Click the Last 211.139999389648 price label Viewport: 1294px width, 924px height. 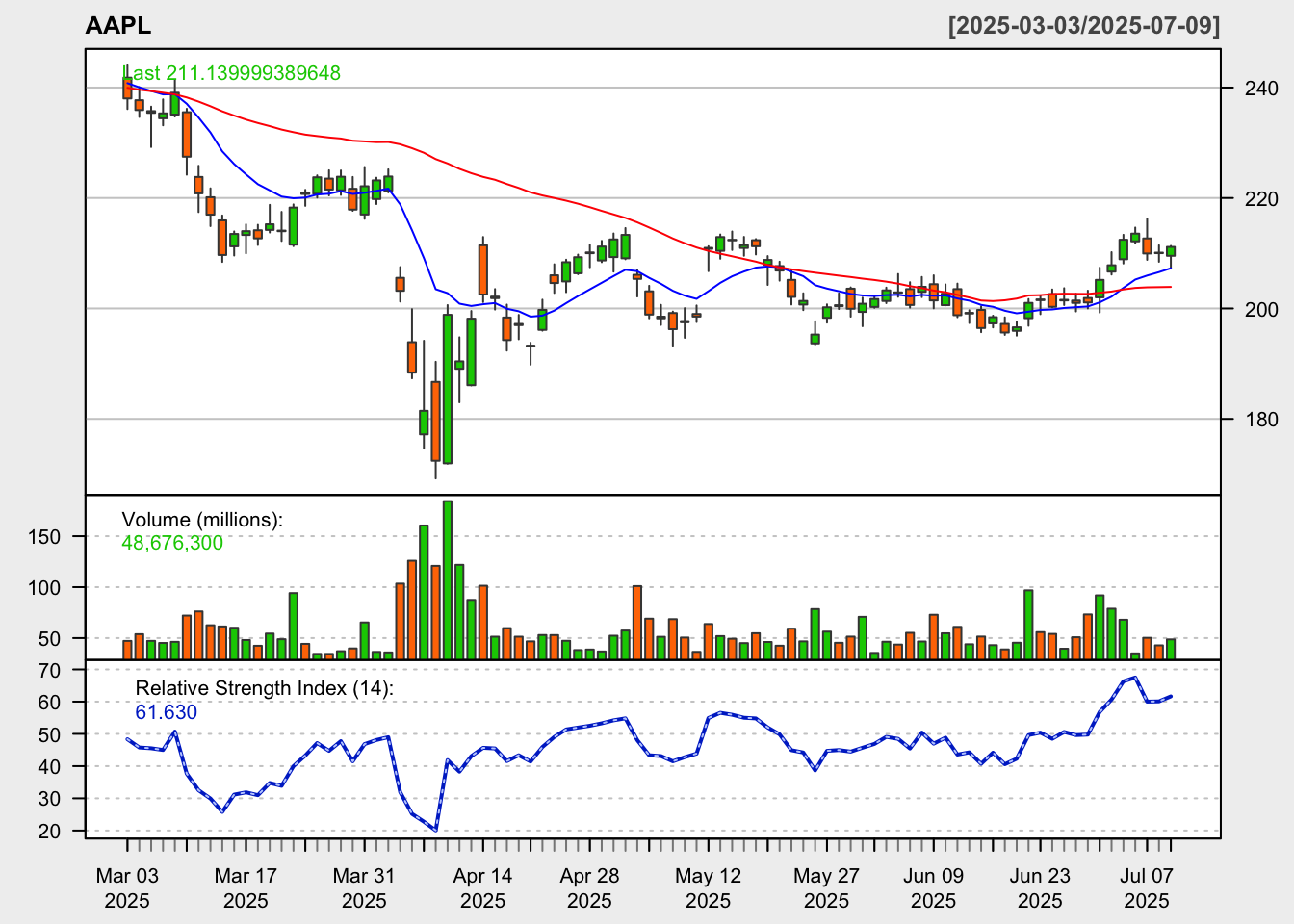click(x=234, y=73)
